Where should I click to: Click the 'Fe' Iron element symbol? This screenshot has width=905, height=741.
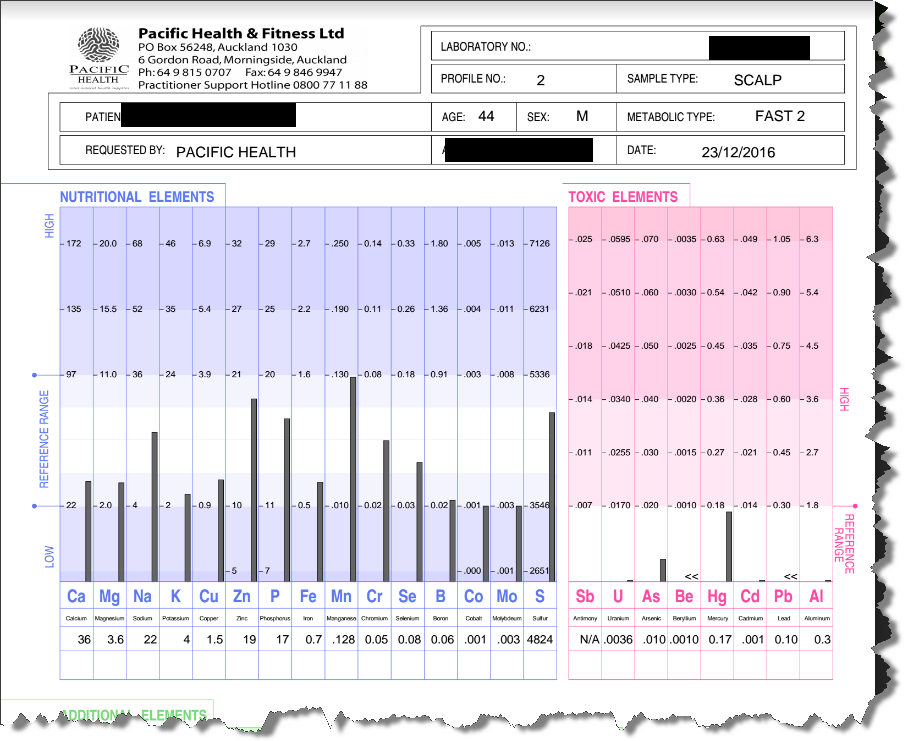308,596
